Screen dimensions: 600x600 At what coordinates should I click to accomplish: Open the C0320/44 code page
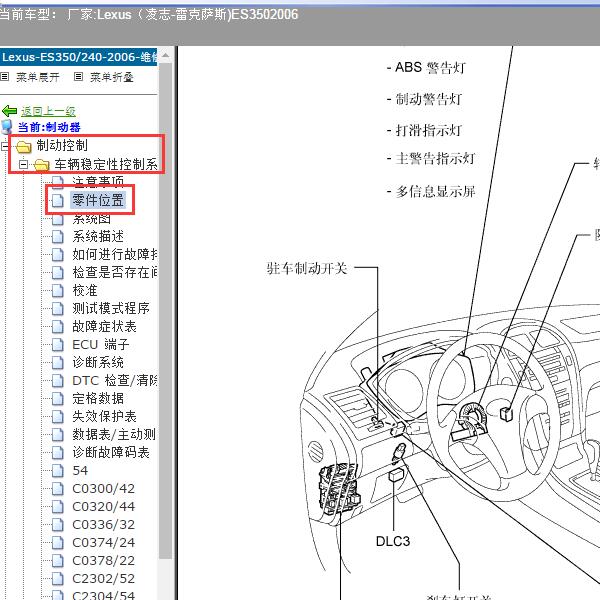103,507
